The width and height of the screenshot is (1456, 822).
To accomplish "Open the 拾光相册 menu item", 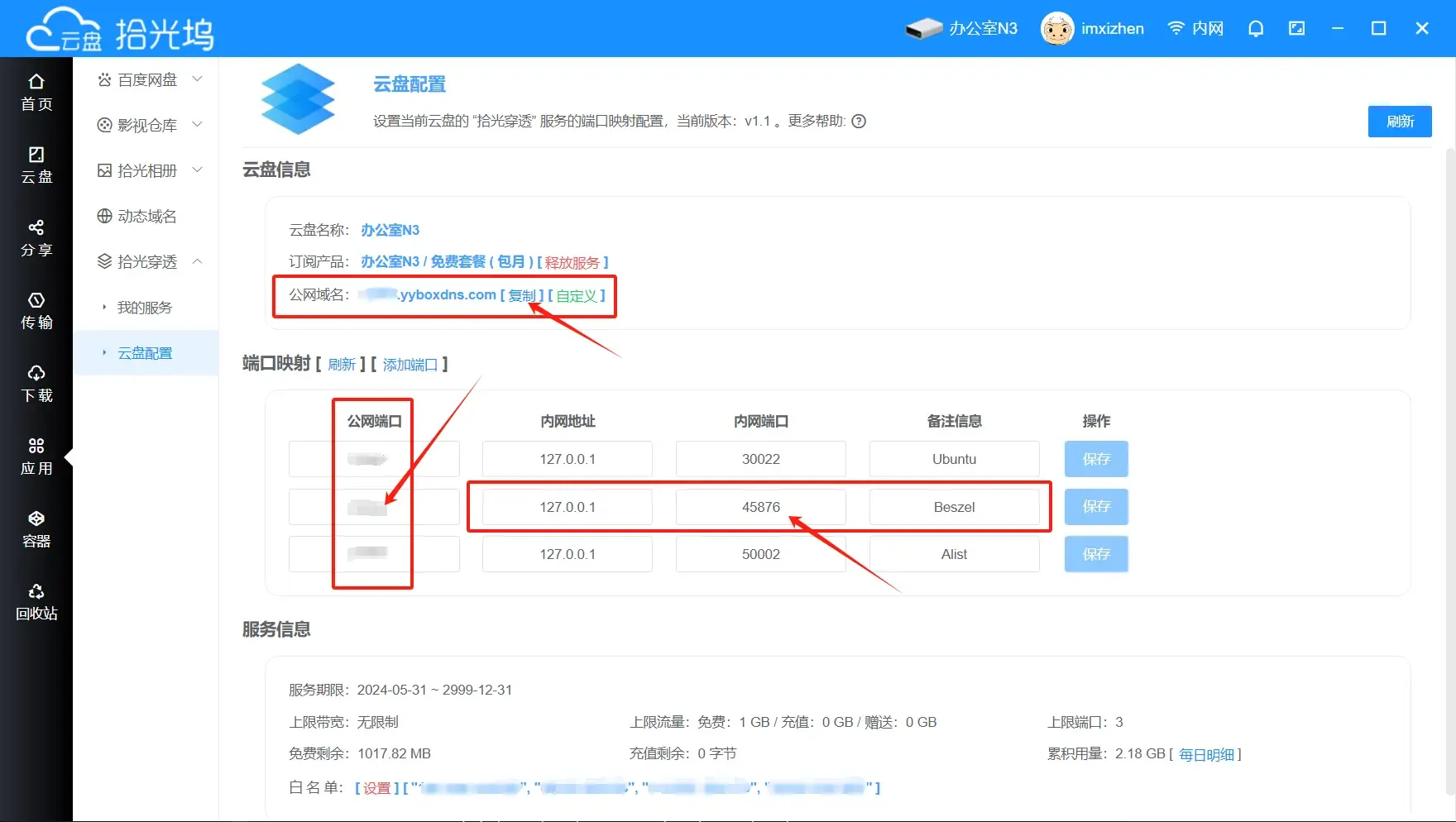I will [x=146, y=170].
